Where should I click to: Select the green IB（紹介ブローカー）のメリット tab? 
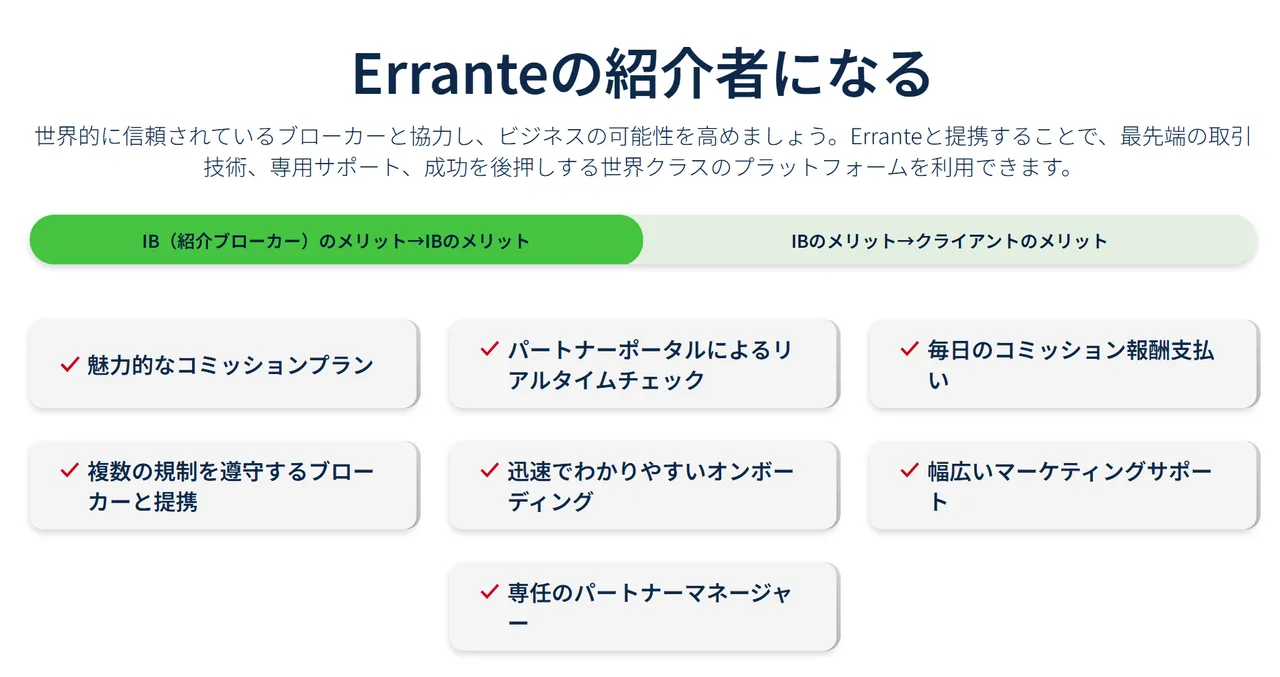tap(336, 240)
